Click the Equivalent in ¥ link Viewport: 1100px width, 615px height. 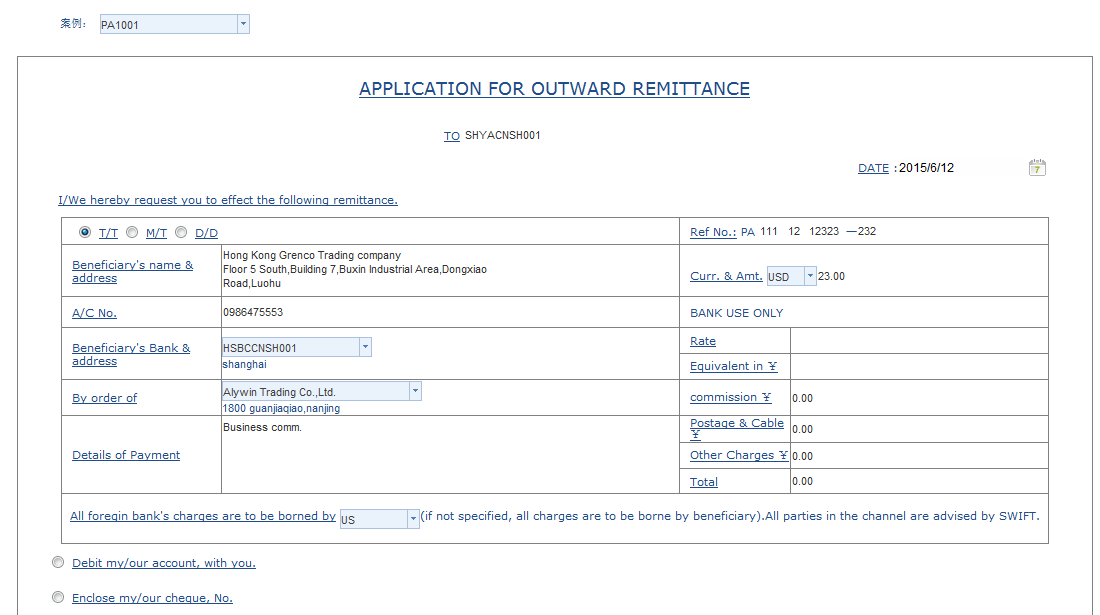coord(733,366)
